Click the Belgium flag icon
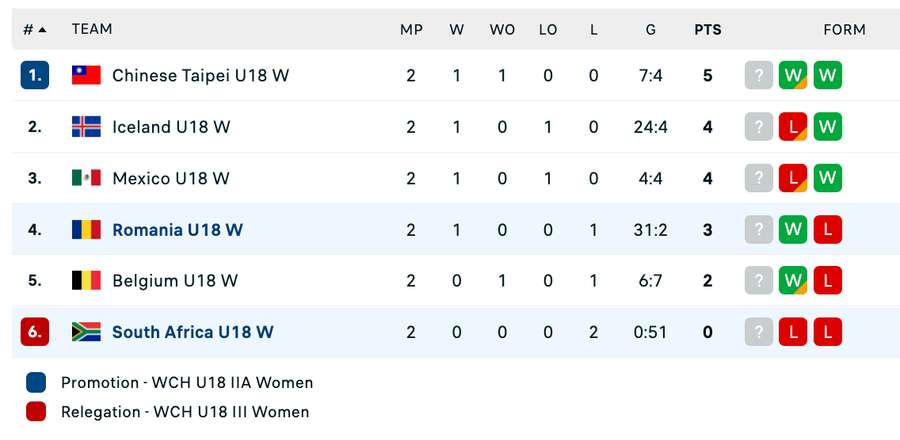Screen dimensions: 900x440 [86, 281]
